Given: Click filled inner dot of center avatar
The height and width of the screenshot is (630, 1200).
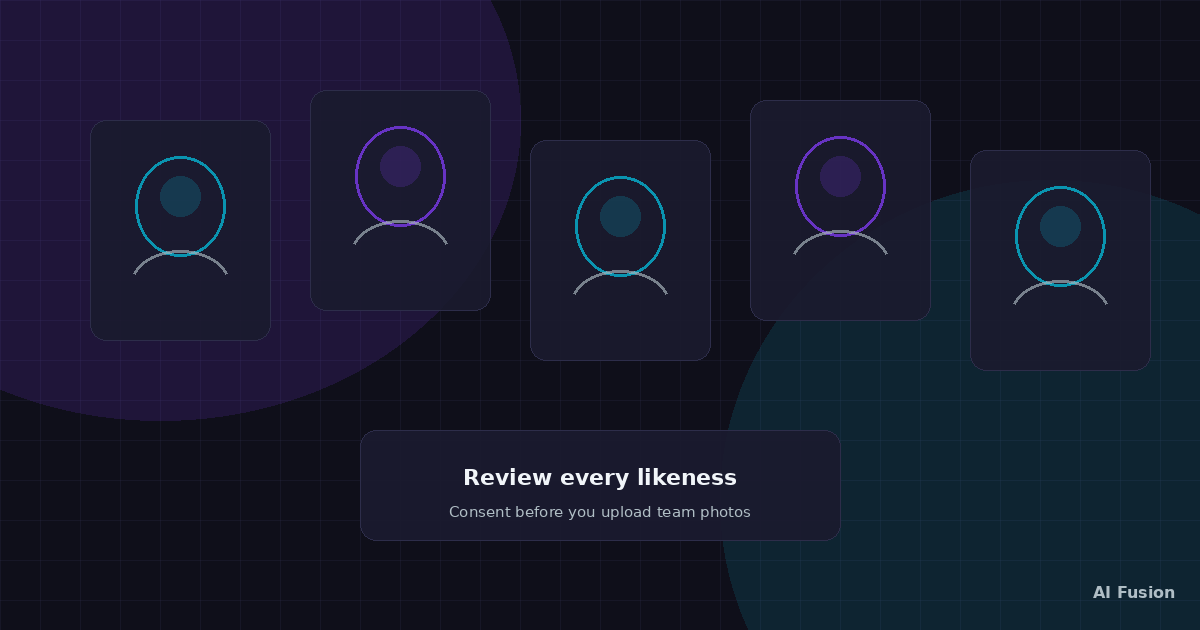Looking at the screenshot, I should pyautogui.click(x=620, y=216).
